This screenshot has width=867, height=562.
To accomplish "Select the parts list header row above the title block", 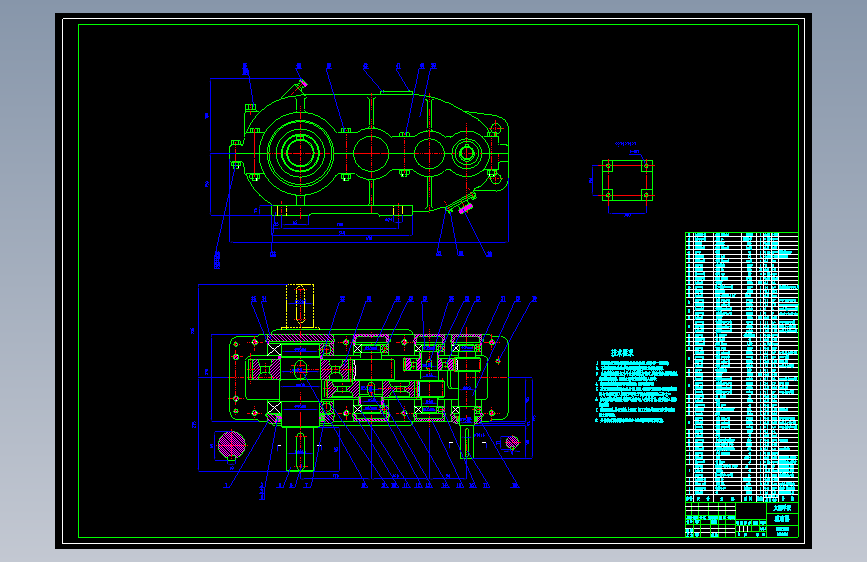I will [741, 499].
